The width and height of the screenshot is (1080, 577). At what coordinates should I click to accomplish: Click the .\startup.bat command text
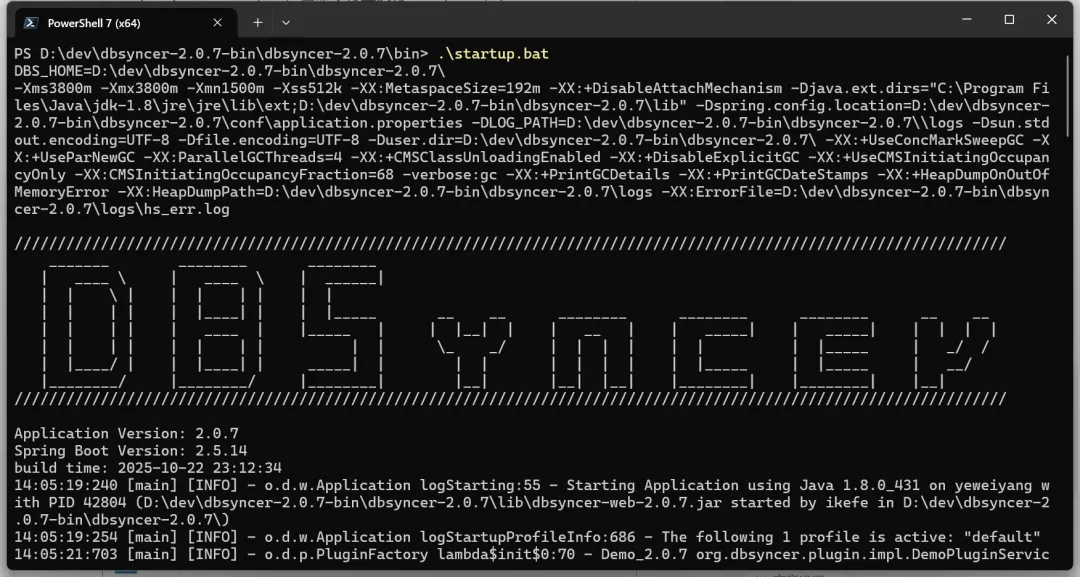493,54
